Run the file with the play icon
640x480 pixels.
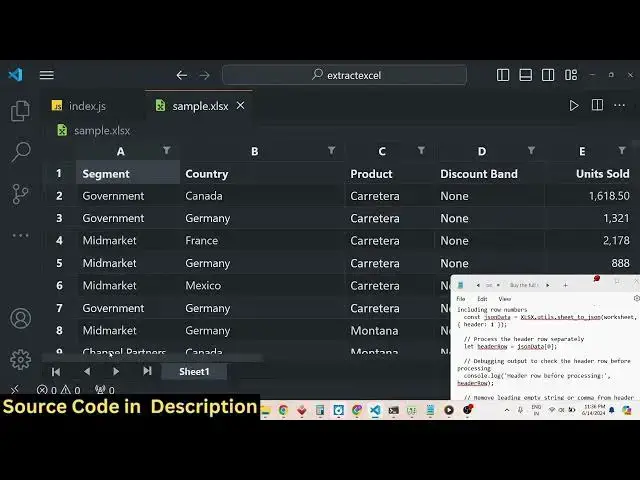[x=574, y=106]
